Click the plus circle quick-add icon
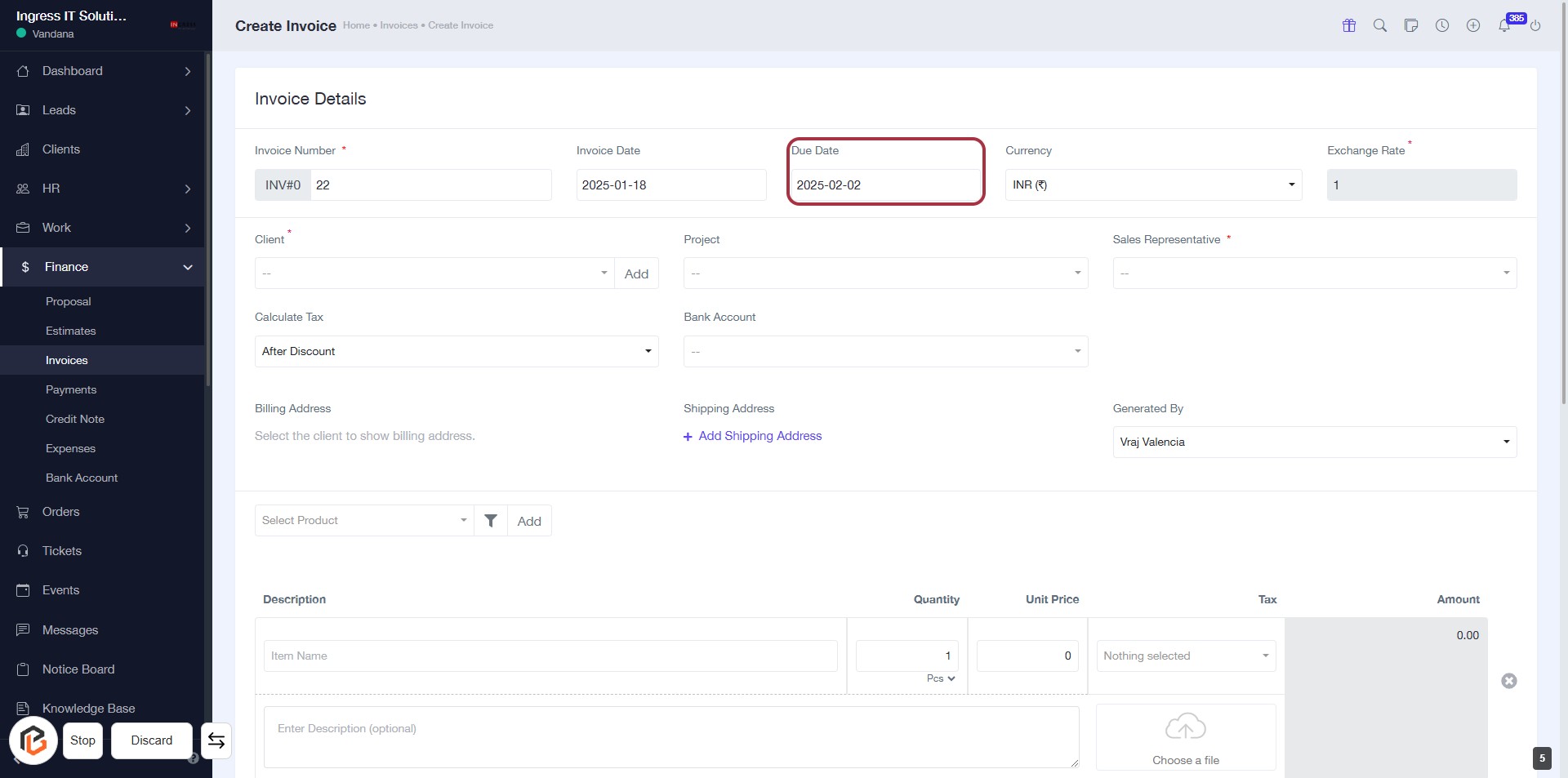The width and height of the screenshot is (1568, 778). coord(1473,25)
